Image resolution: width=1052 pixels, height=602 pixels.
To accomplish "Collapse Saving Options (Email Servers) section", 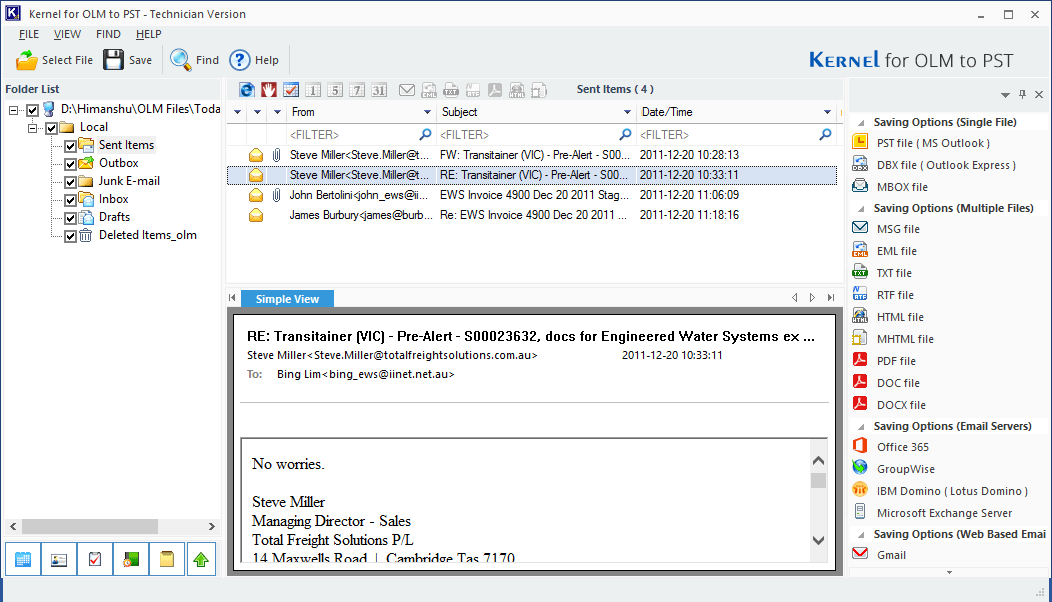I will coord(861,427).
